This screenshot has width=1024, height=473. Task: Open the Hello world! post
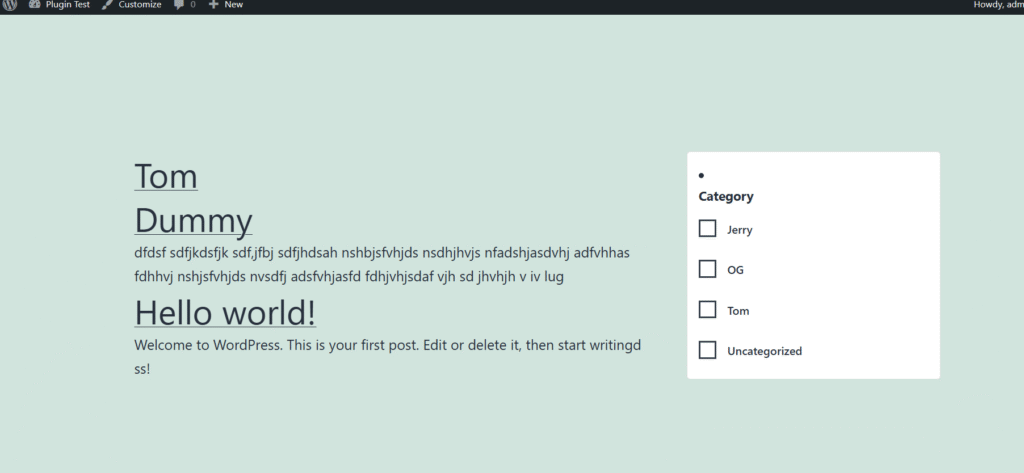click(x=225, y=312)
